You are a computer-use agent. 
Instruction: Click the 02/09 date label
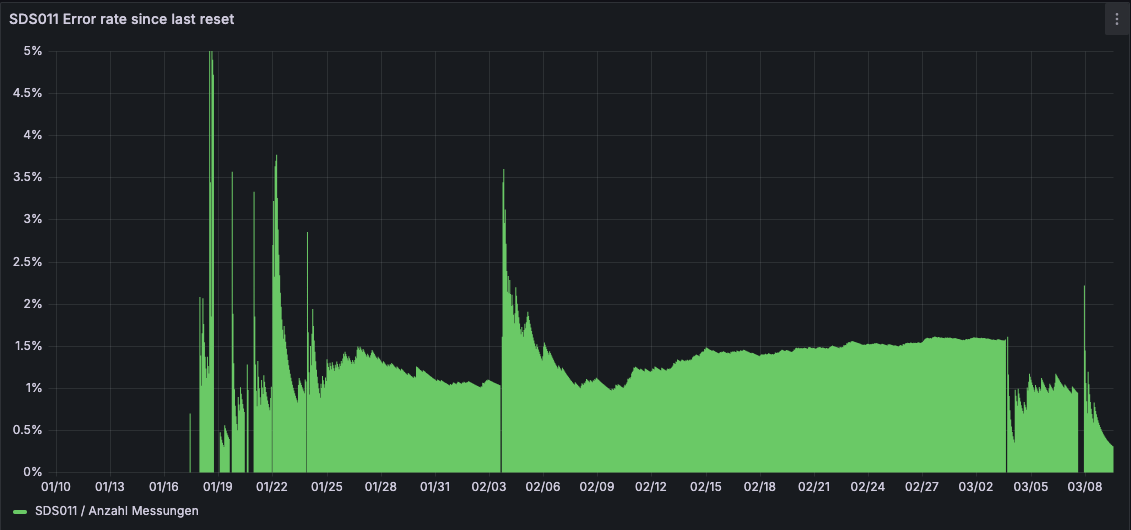pyautogui.click(x=597, y=487)
